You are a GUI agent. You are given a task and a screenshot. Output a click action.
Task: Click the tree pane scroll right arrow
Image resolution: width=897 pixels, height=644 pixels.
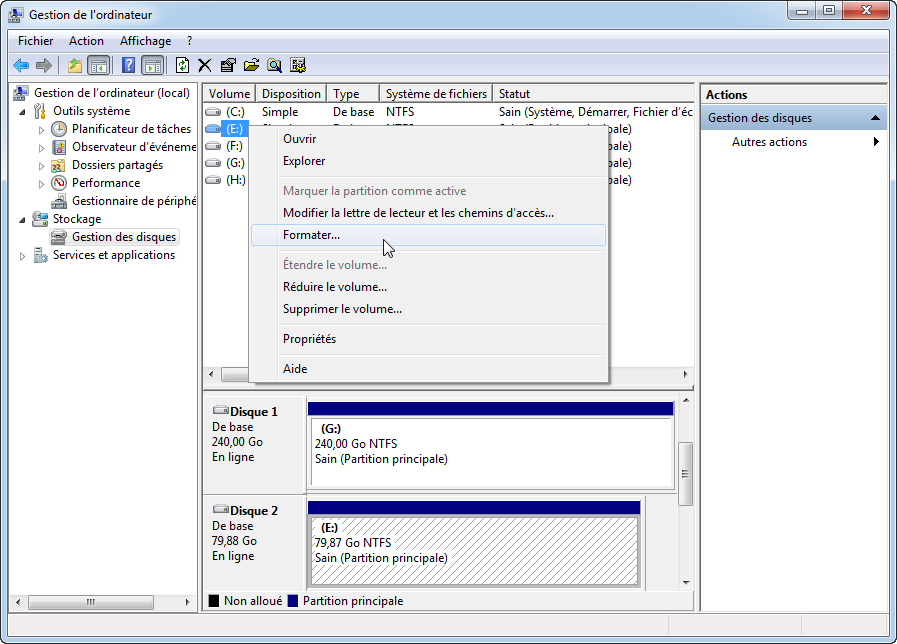click(x=187, y=602)
